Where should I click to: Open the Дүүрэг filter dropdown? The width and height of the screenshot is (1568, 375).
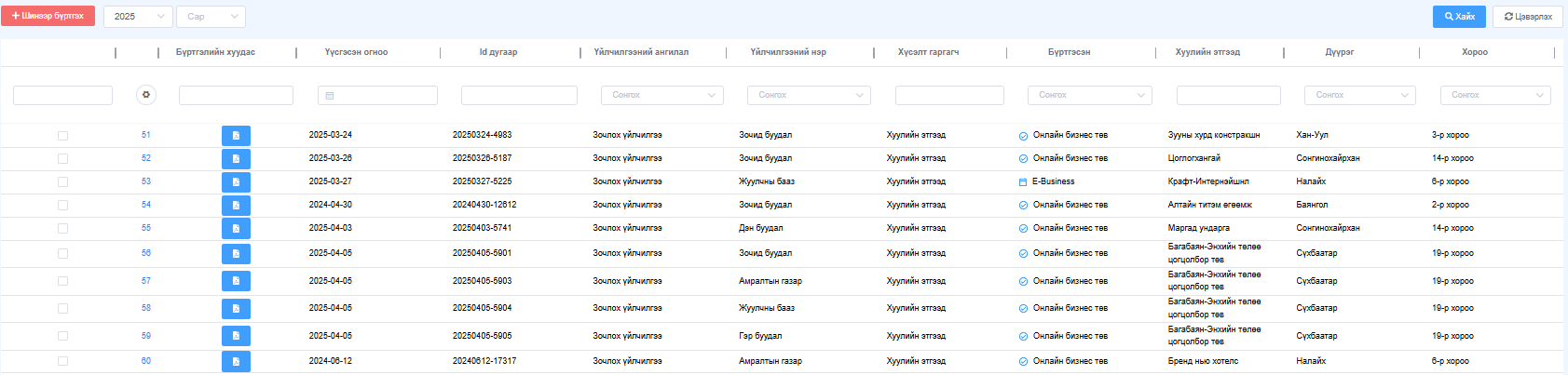click(x=1360, y=95)
